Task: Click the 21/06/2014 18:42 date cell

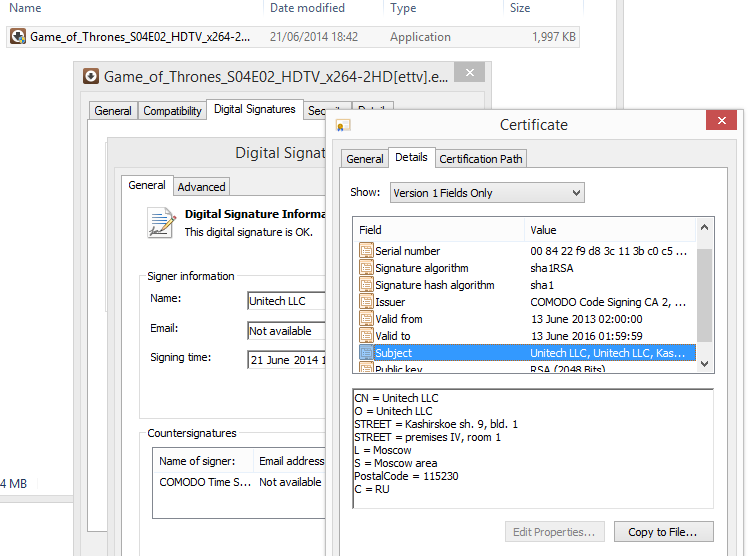Action: click(x=314, y=37)
